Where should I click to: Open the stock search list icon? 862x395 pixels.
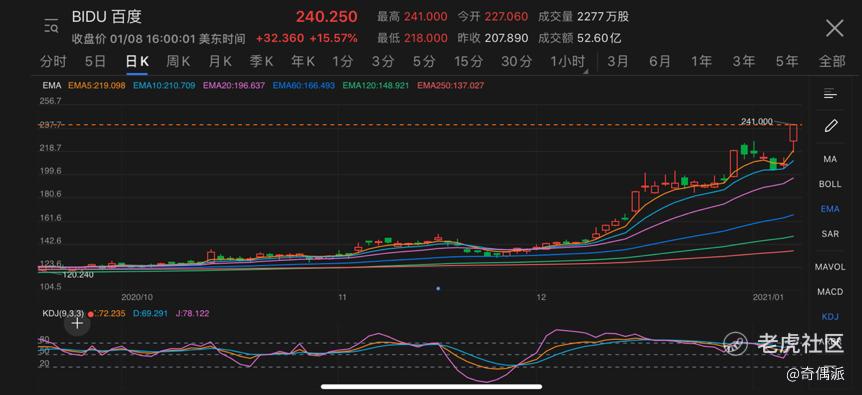point(51,26)
